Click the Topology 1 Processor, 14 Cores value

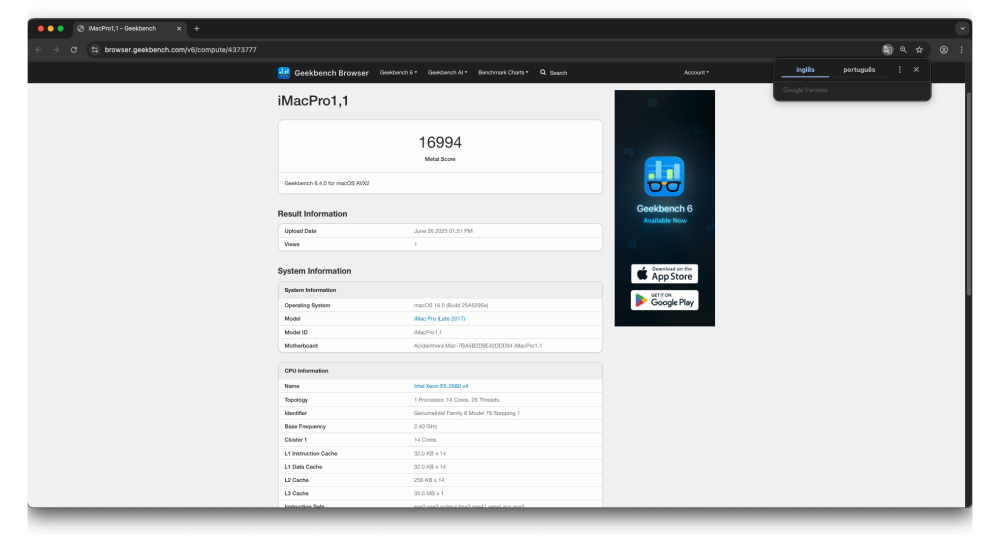point(457,400)
